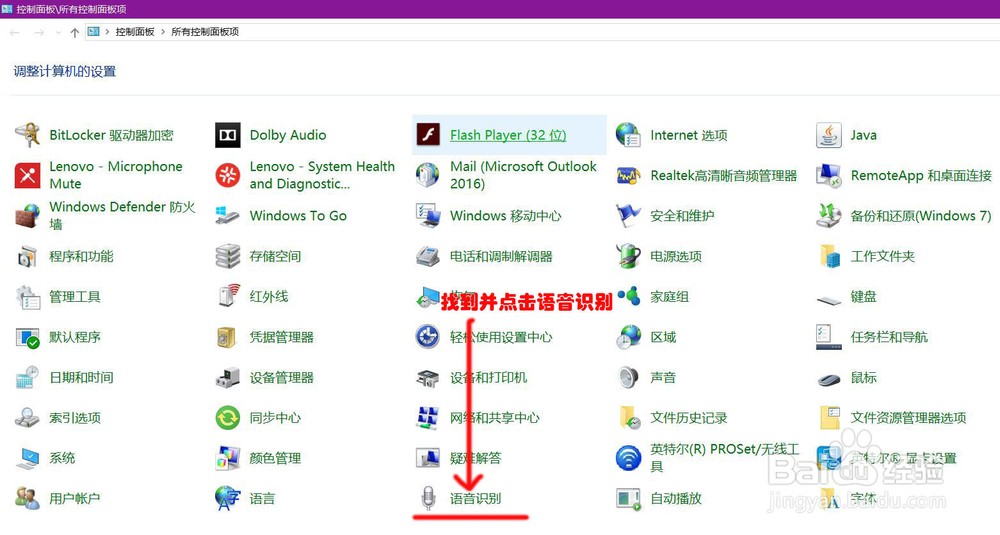The image size is (1000, 535).
Task: Open the 区域 link
Action: click(x=663, y=337)
